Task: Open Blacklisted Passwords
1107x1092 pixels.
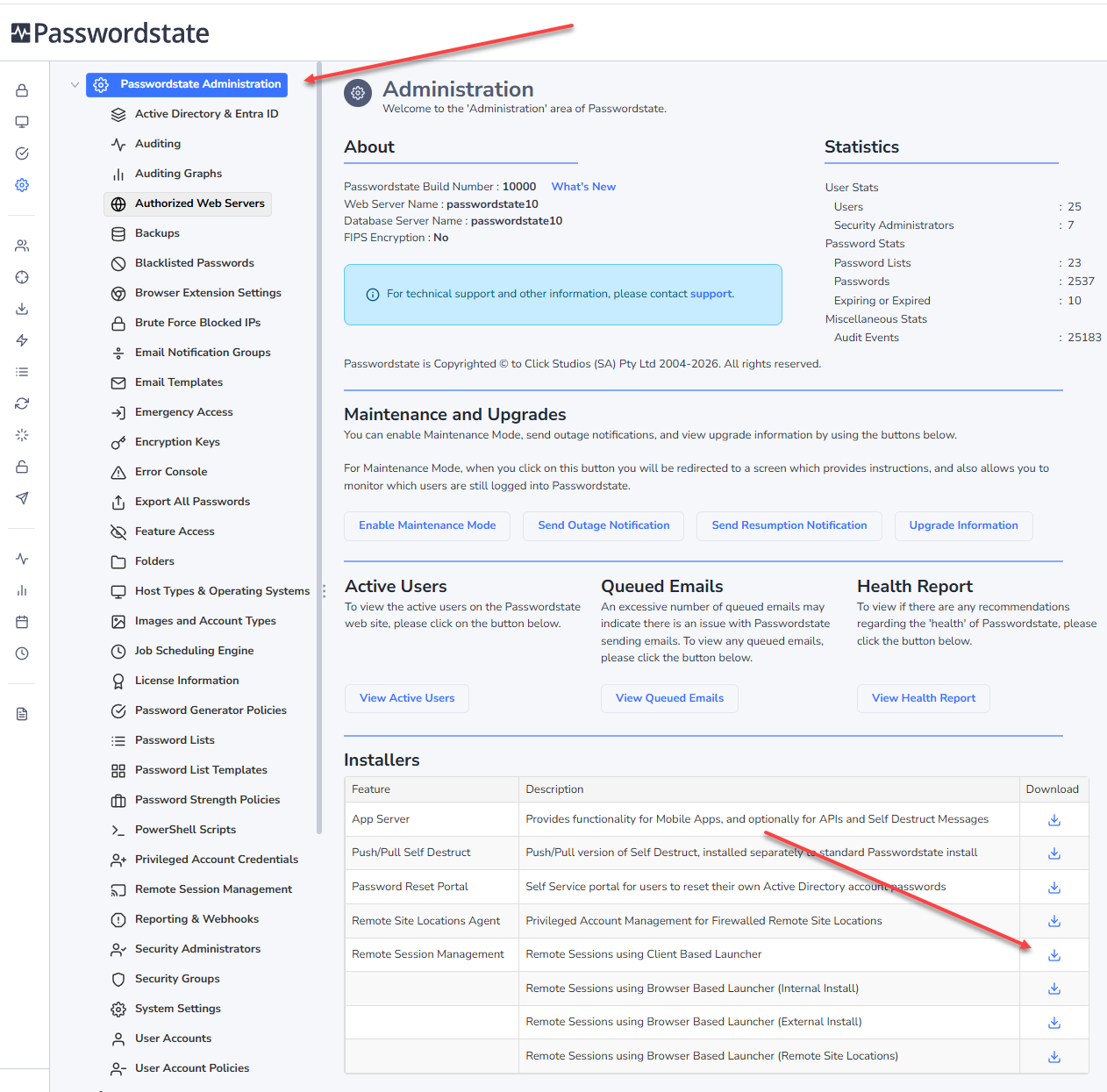Action: tap(182, 263)
